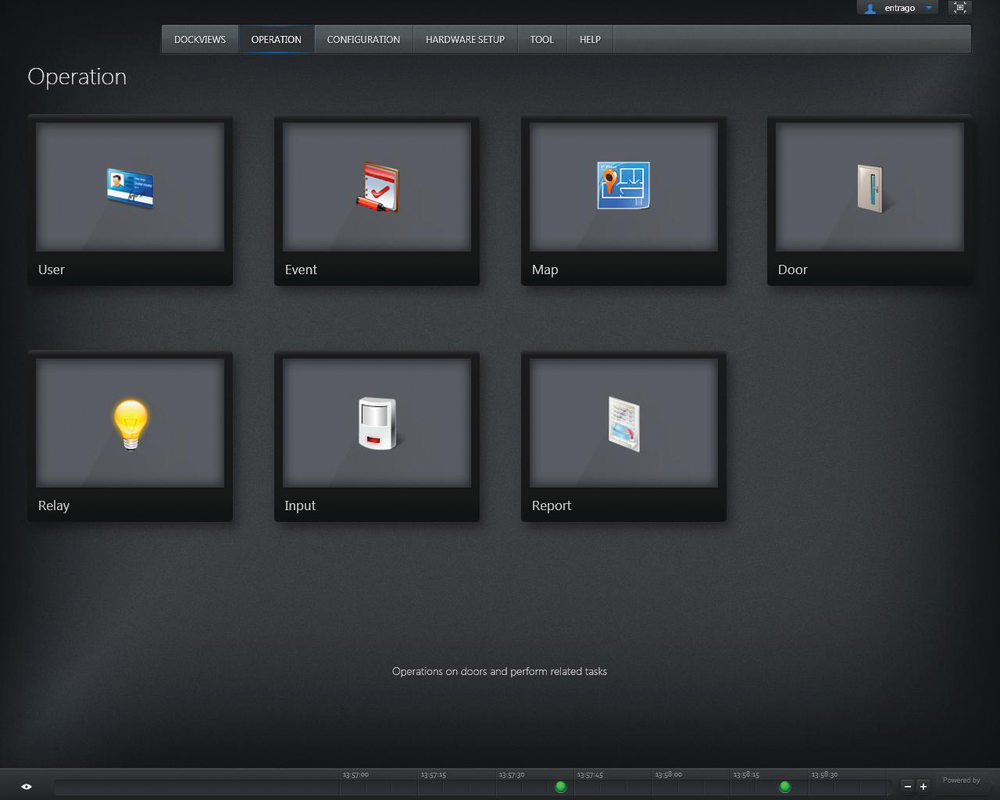The width and height of the screenshot is (1000, 800).
Task: Open the Event checklist icon
Action: (x=378, y=187)
